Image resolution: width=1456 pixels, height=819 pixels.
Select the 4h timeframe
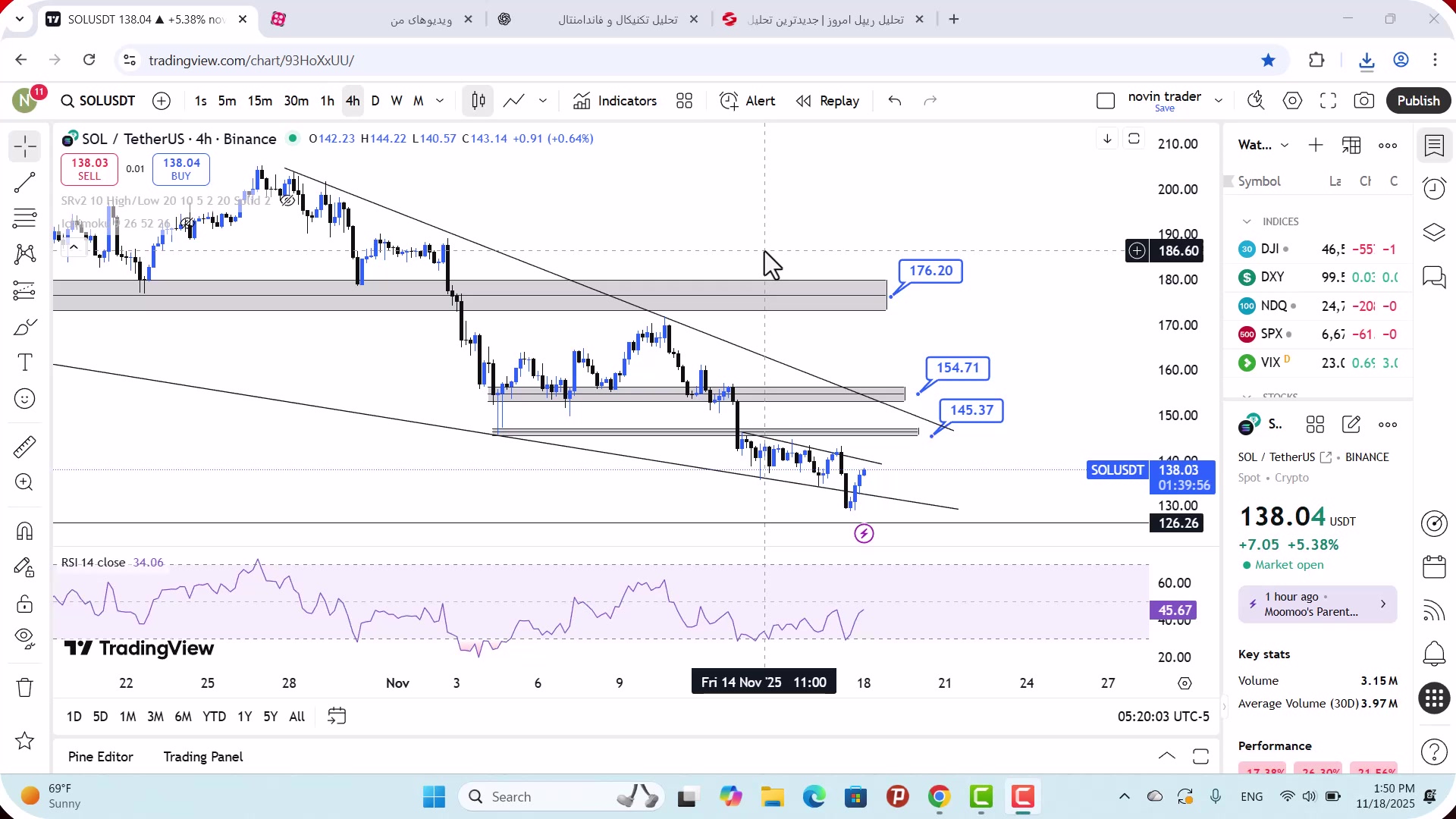353,101
